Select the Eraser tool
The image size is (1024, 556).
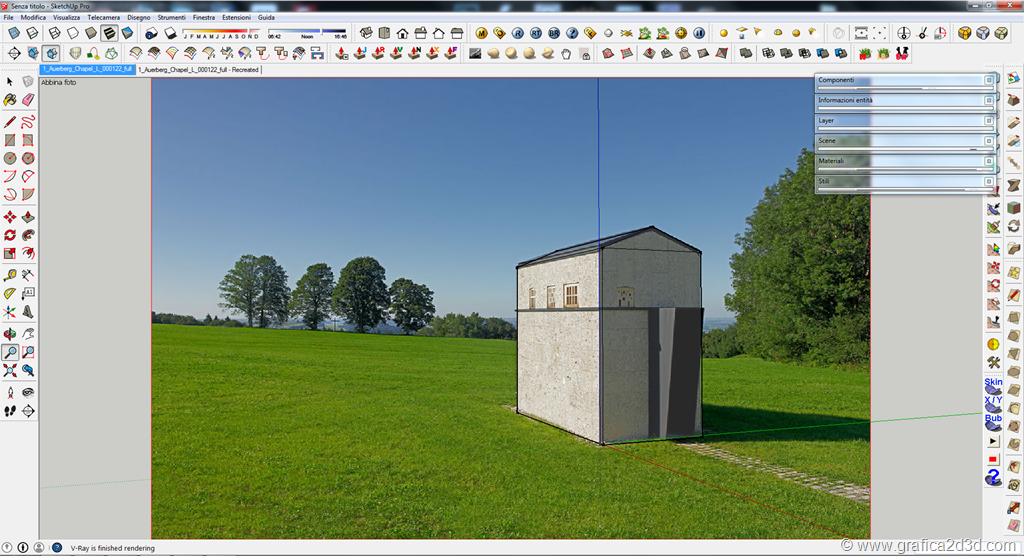[x=28, y=99]
